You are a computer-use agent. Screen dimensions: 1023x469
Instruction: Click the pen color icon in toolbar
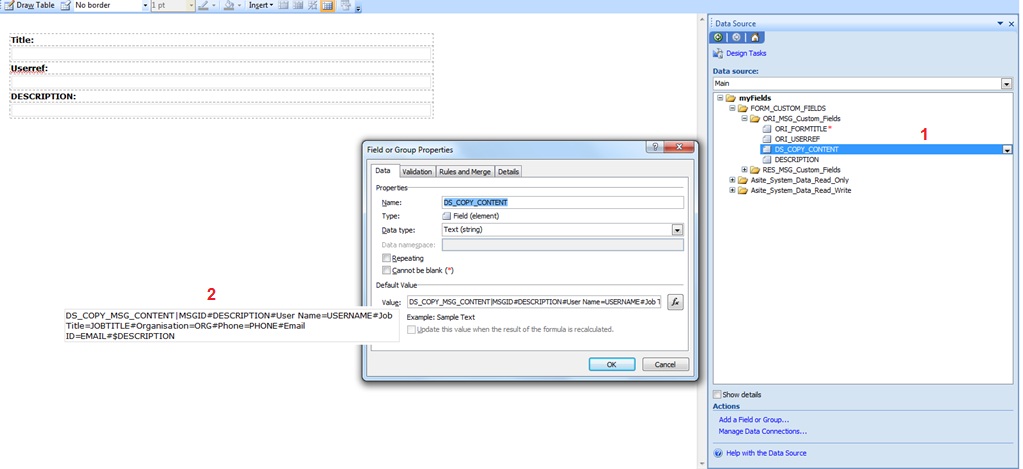(203, 5)
